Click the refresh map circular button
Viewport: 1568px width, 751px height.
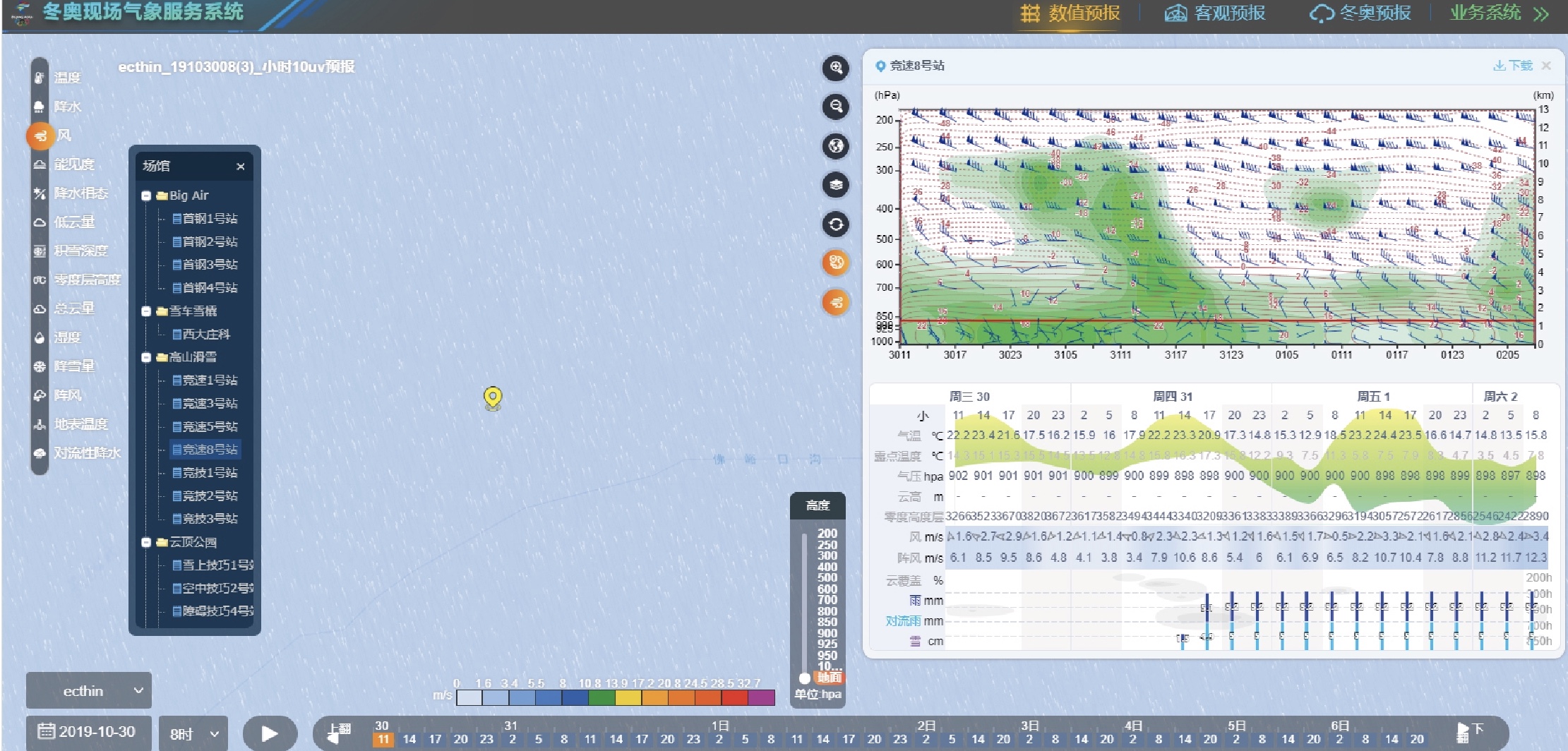[836, 224]
